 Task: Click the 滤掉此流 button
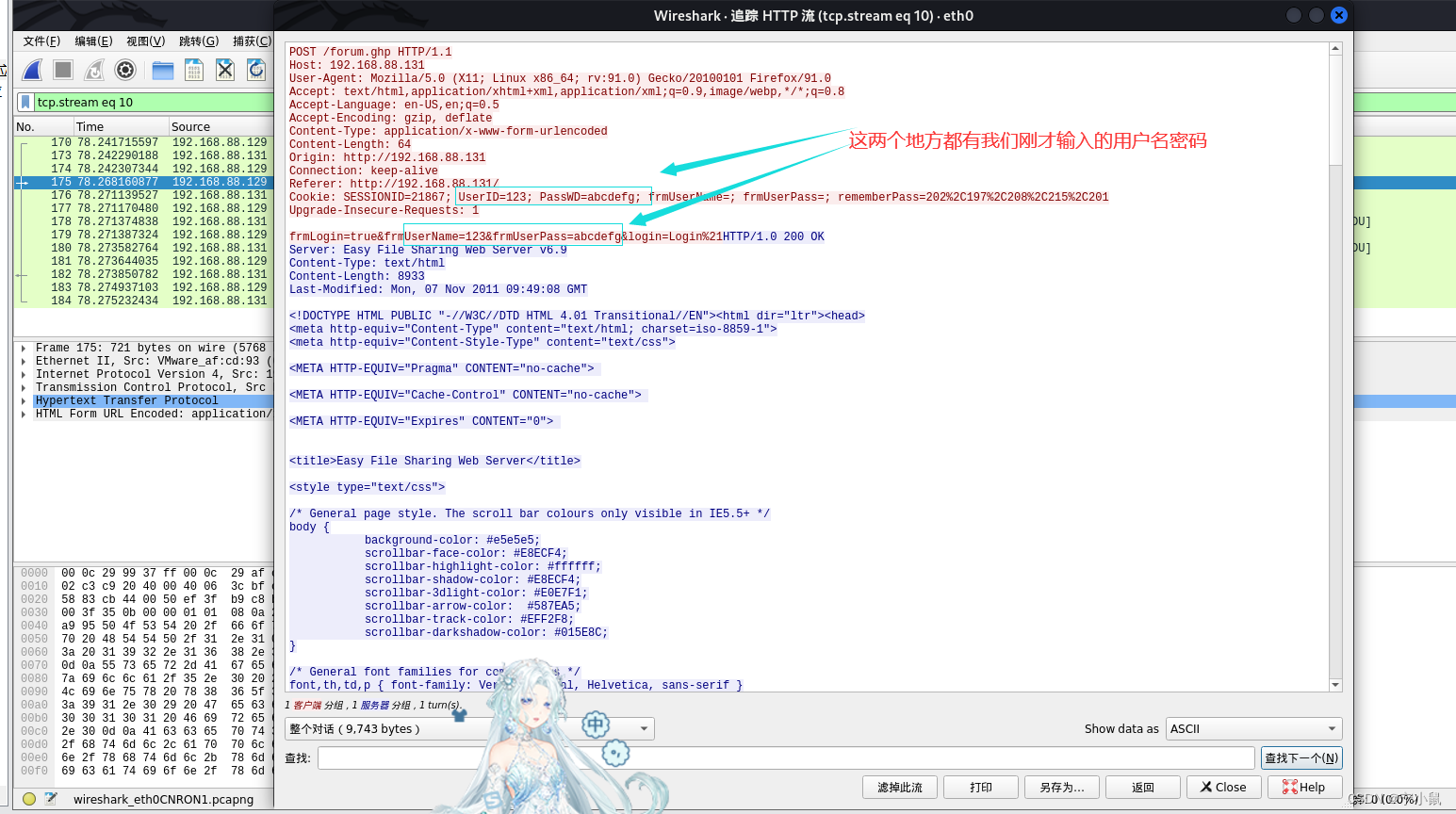point(900,787)
